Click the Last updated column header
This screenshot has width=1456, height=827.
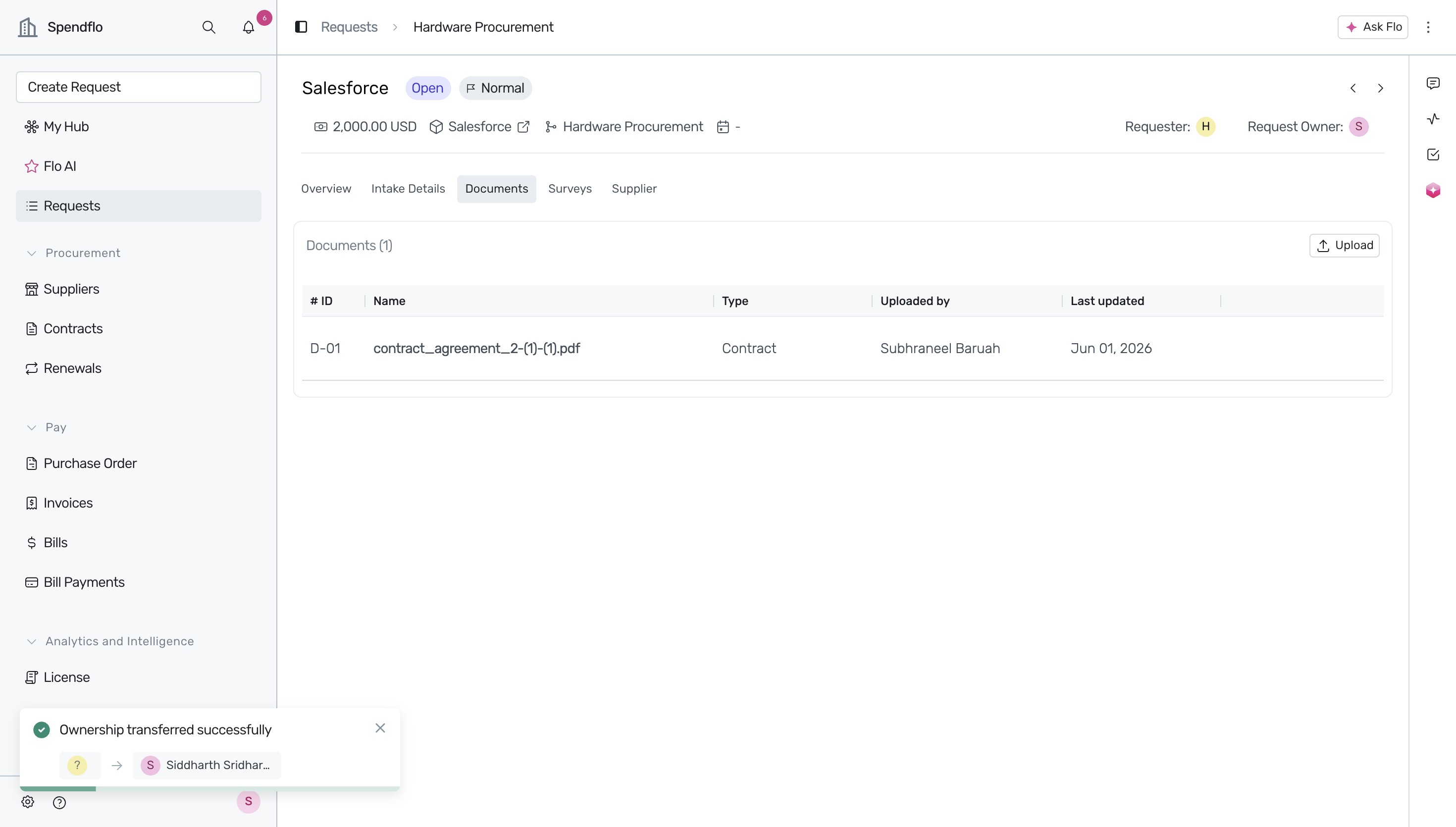tap(1107, 301)
